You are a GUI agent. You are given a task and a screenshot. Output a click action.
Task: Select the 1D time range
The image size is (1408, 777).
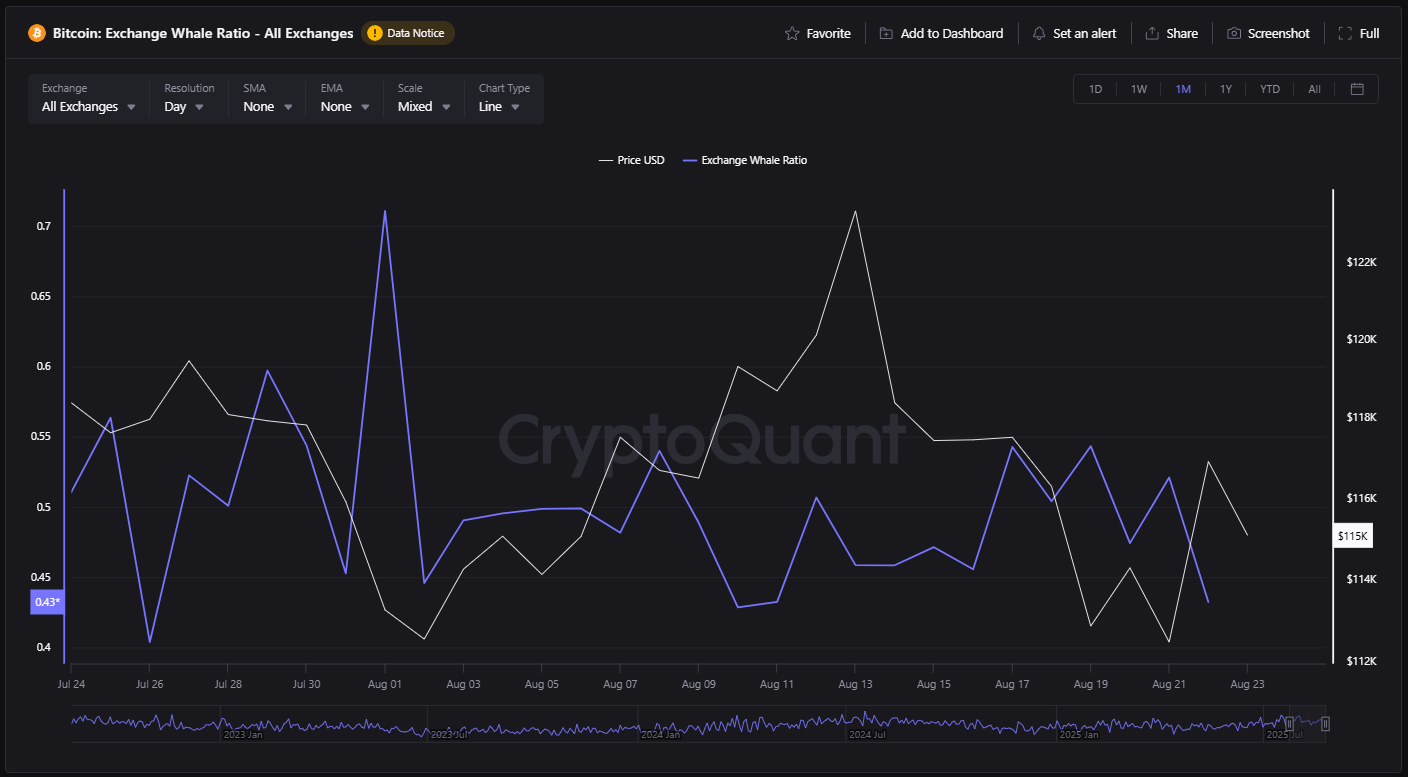[1095, 89]
